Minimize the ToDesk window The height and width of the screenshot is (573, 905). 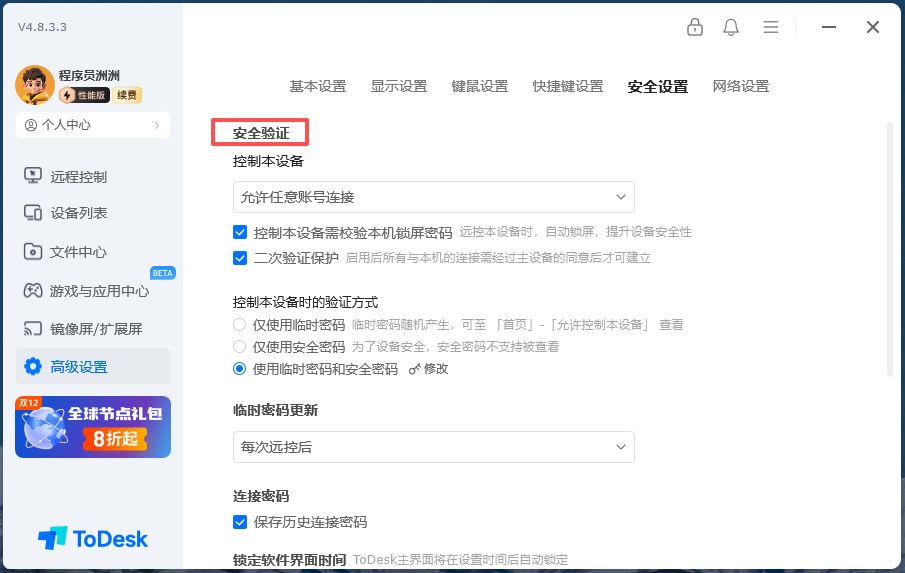(829, 27)
